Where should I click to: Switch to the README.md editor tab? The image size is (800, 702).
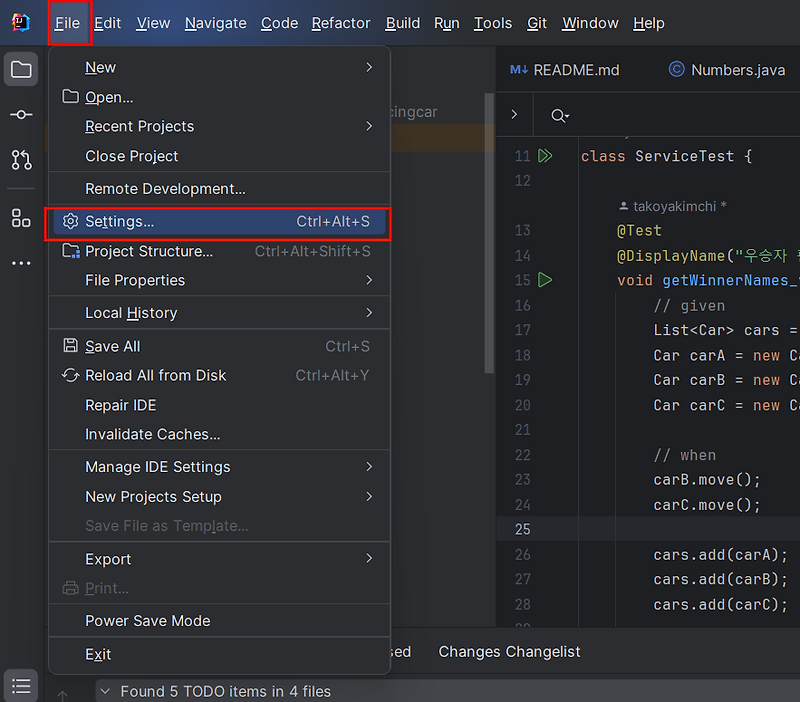[565, 70]
